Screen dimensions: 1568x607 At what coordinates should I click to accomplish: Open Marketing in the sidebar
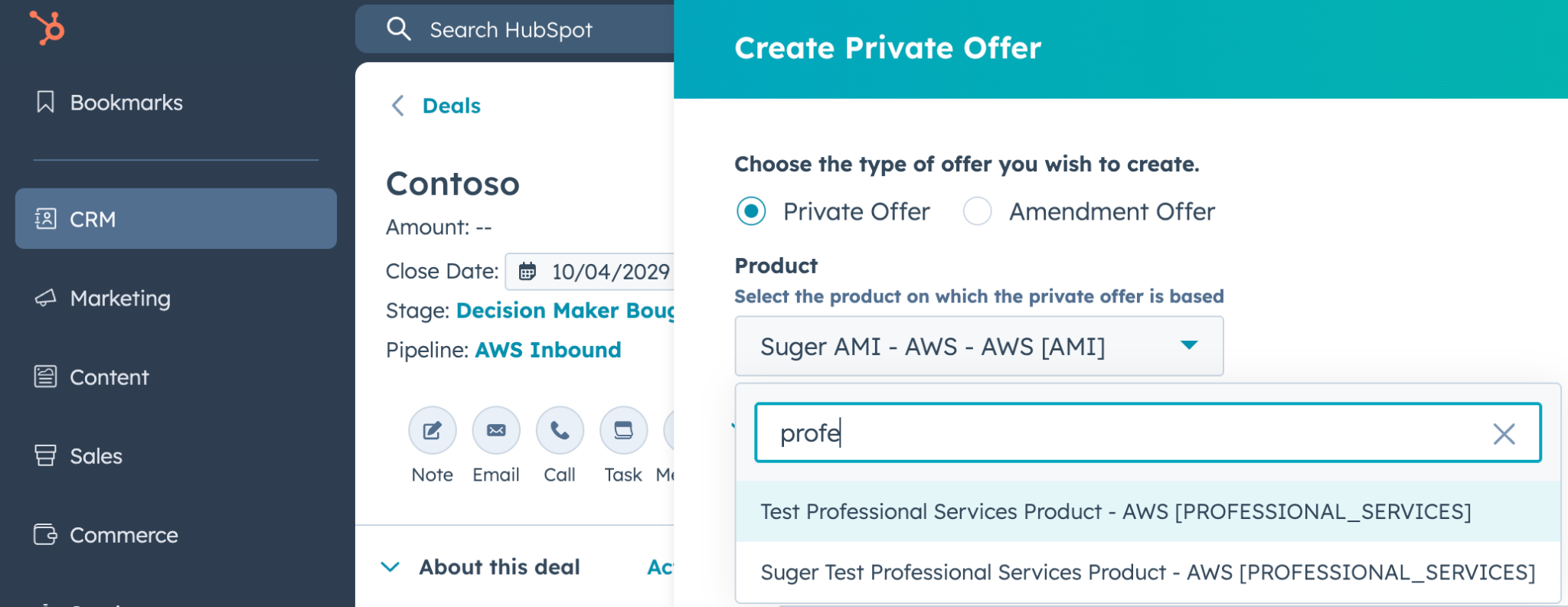[120, 299]
